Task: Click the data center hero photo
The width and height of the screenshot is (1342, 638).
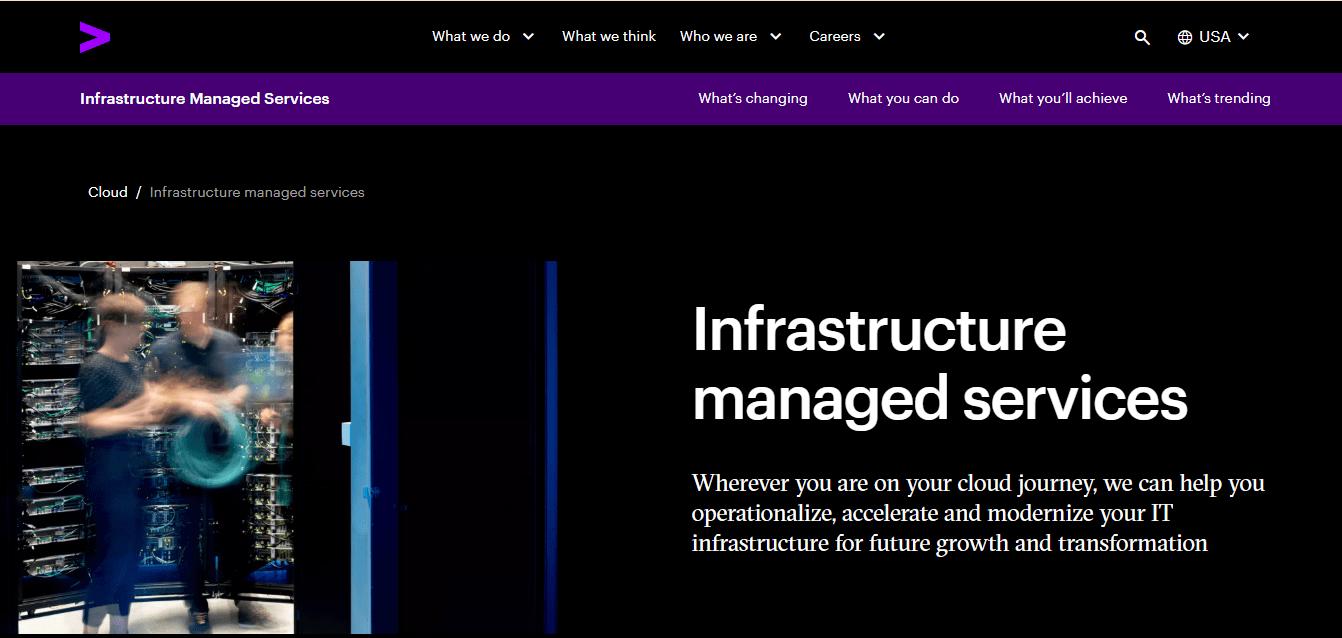Action: pos(287,447)
